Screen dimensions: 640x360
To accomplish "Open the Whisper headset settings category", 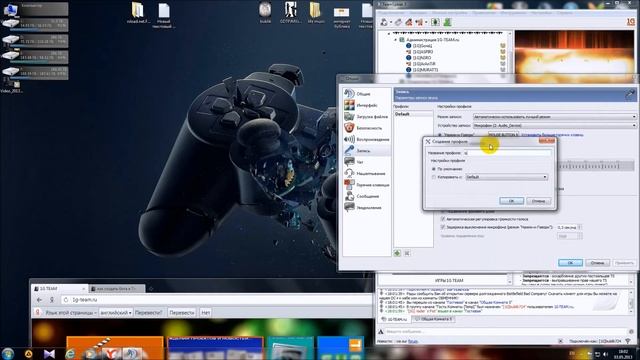I will pos(366,173).
